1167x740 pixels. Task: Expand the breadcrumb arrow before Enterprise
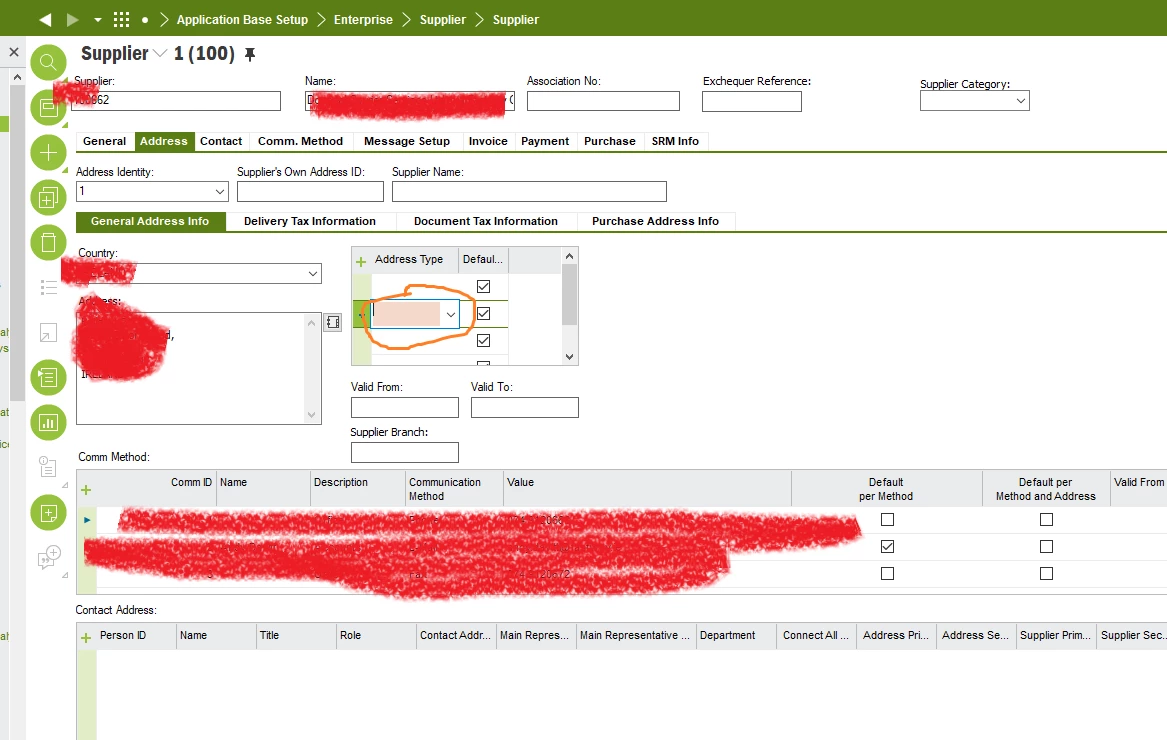(322, 19)
